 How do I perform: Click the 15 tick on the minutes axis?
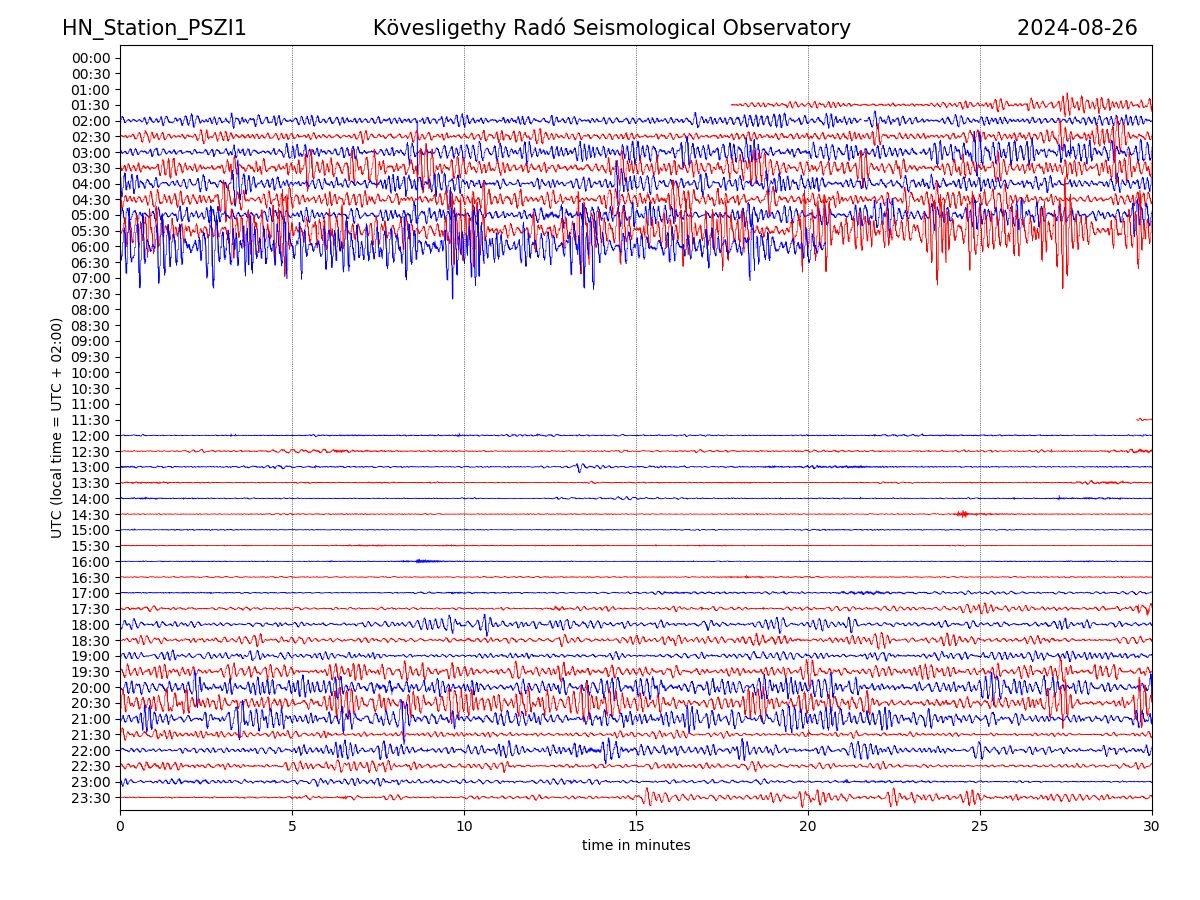(636, 826)
